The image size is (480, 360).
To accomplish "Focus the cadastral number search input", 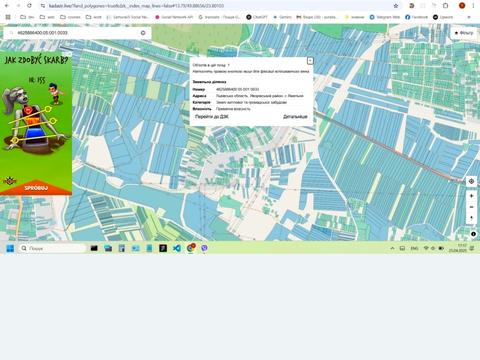I will (77, 33).
